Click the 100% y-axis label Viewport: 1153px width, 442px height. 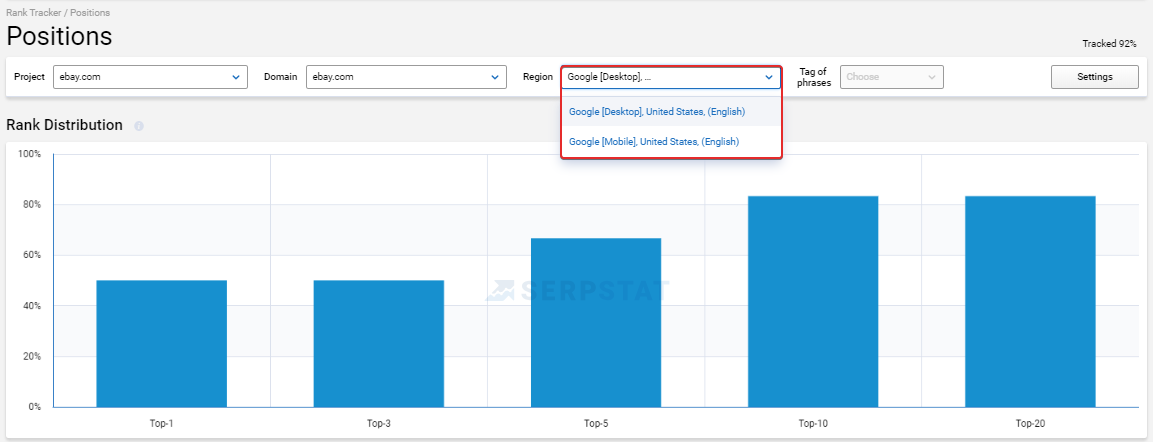pos(29,154)
